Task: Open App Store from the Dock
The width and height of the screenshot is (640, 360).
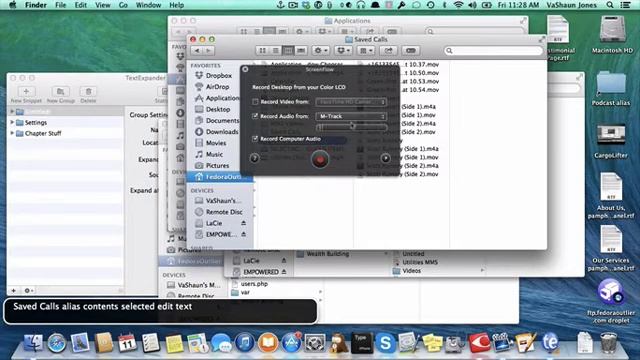Action: (291, 343)
